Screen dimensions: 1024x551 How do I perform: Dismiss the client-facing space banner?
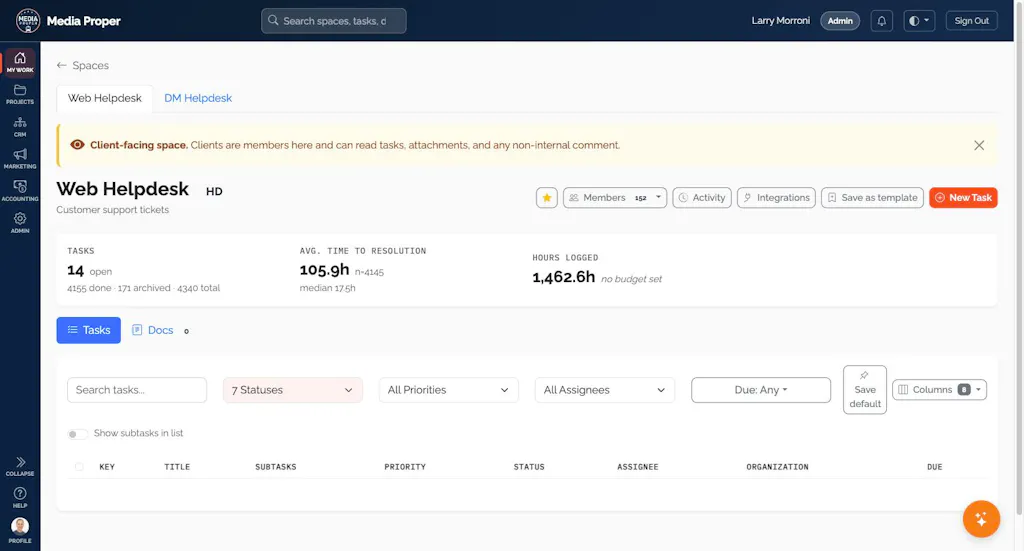point(979,146)
